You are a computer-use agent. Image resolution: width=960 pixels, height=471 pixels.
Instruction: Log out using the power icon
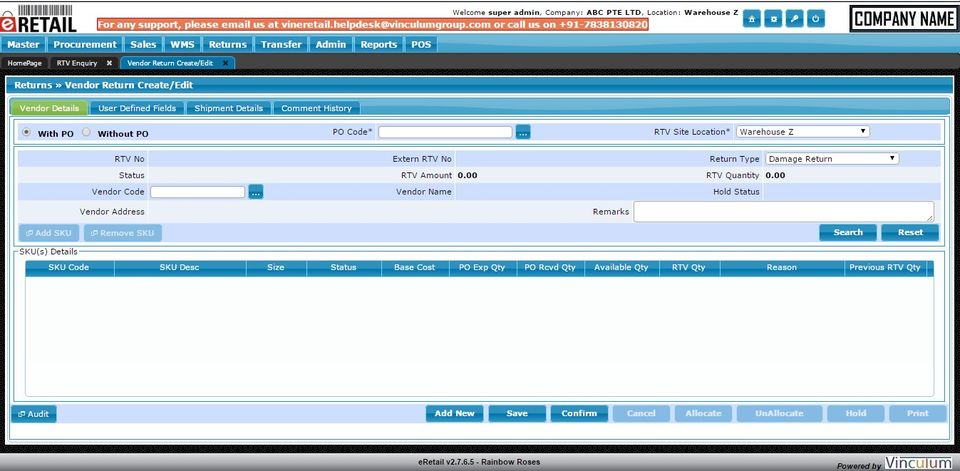point(816,19)
